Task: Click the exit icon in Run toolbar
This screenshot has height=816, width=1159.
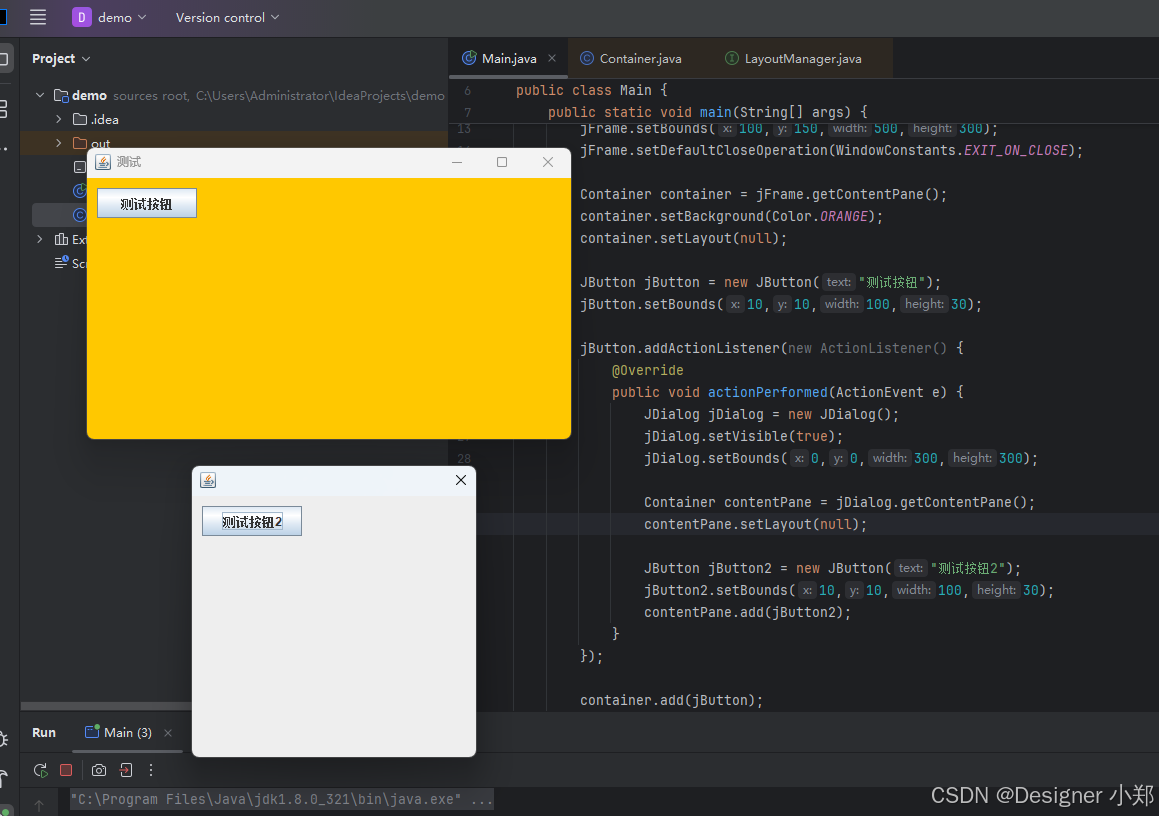Action: click(126, 770)
